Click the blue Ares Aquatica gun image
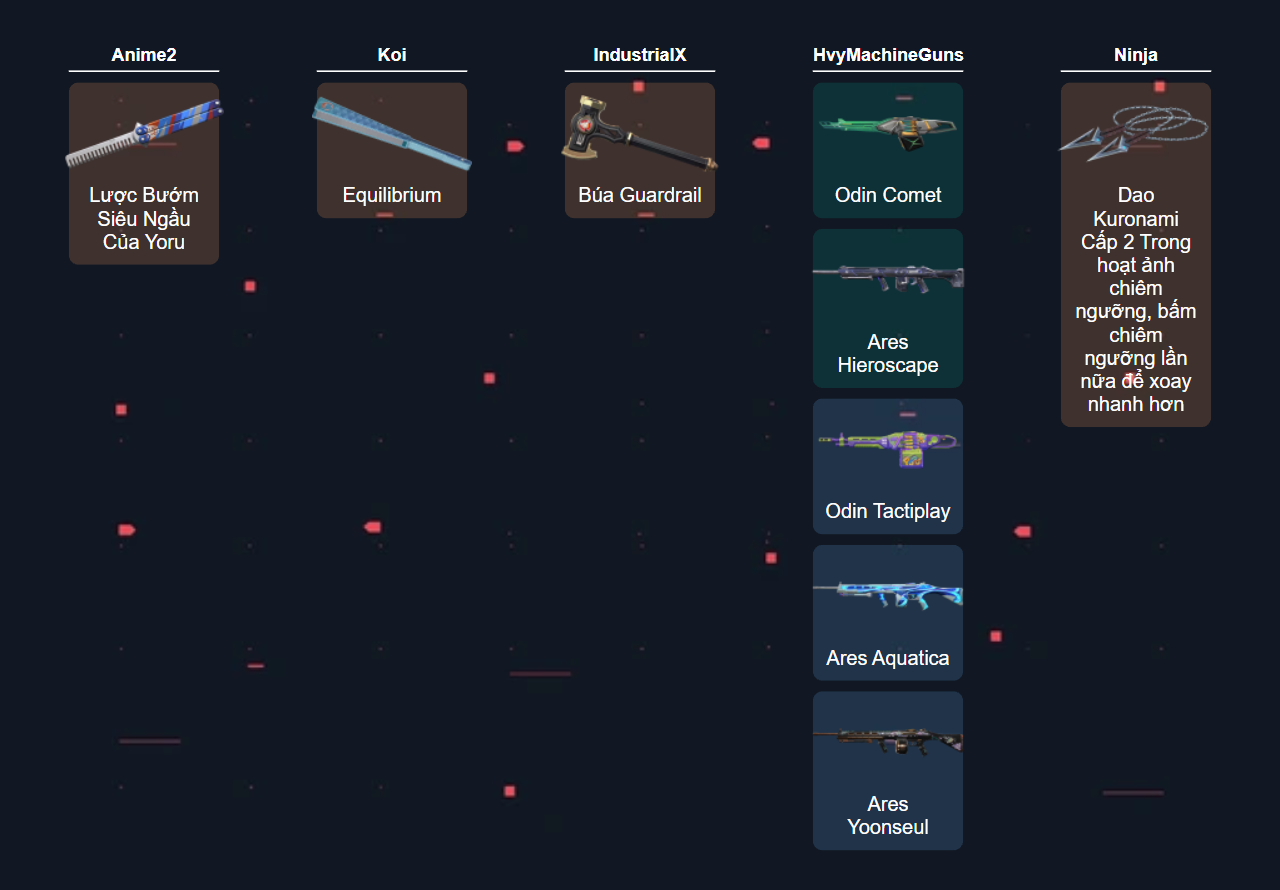Image resolution: width=1280 pixels, height=890 pixels. [888, 593]
